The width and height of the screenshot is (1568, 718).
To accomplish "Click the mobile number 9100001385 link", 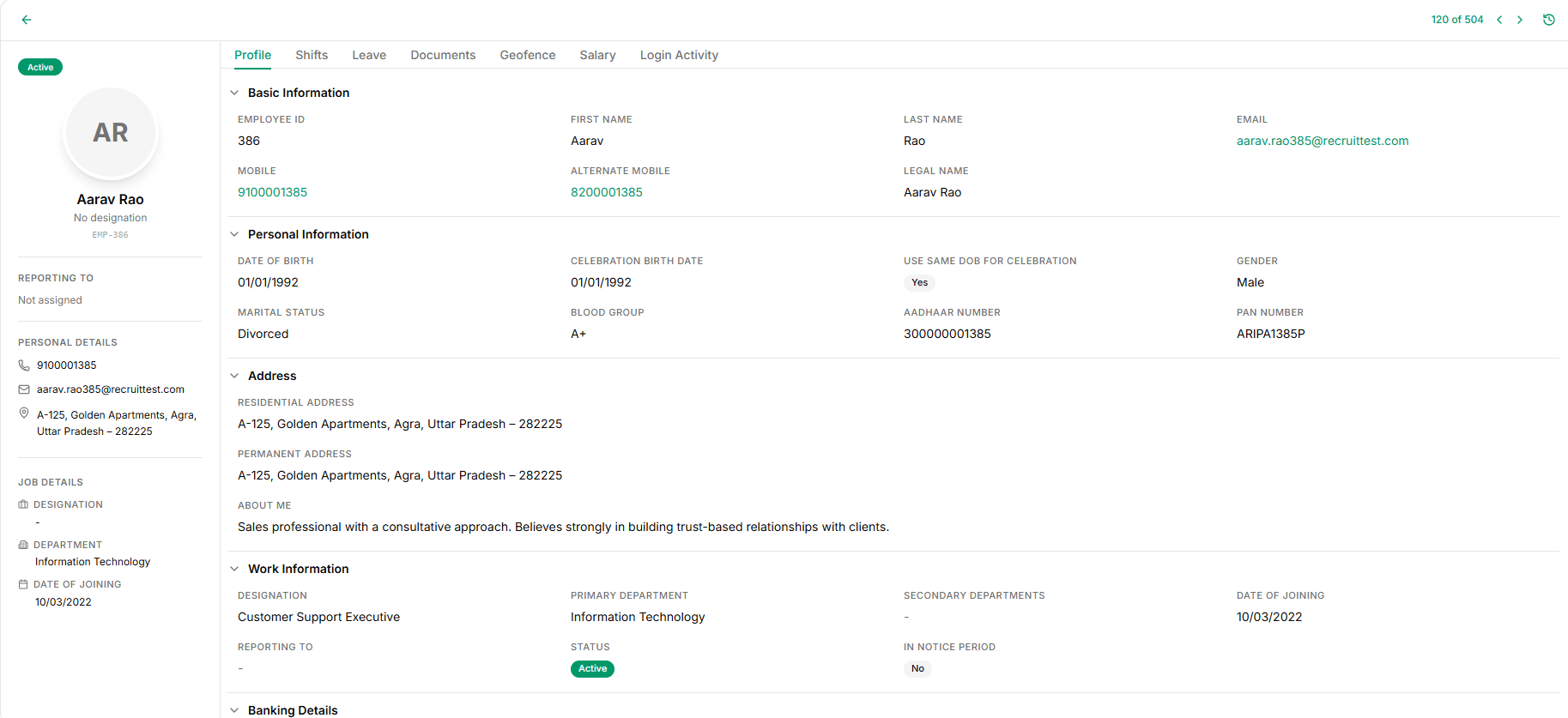I will [272, 192].
